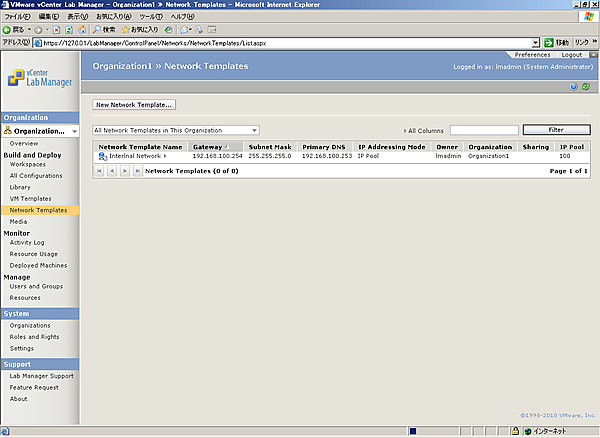Screen dimensions: 600x438
Task: Open Users and Groups in sidebar
Action: (36, 287)
